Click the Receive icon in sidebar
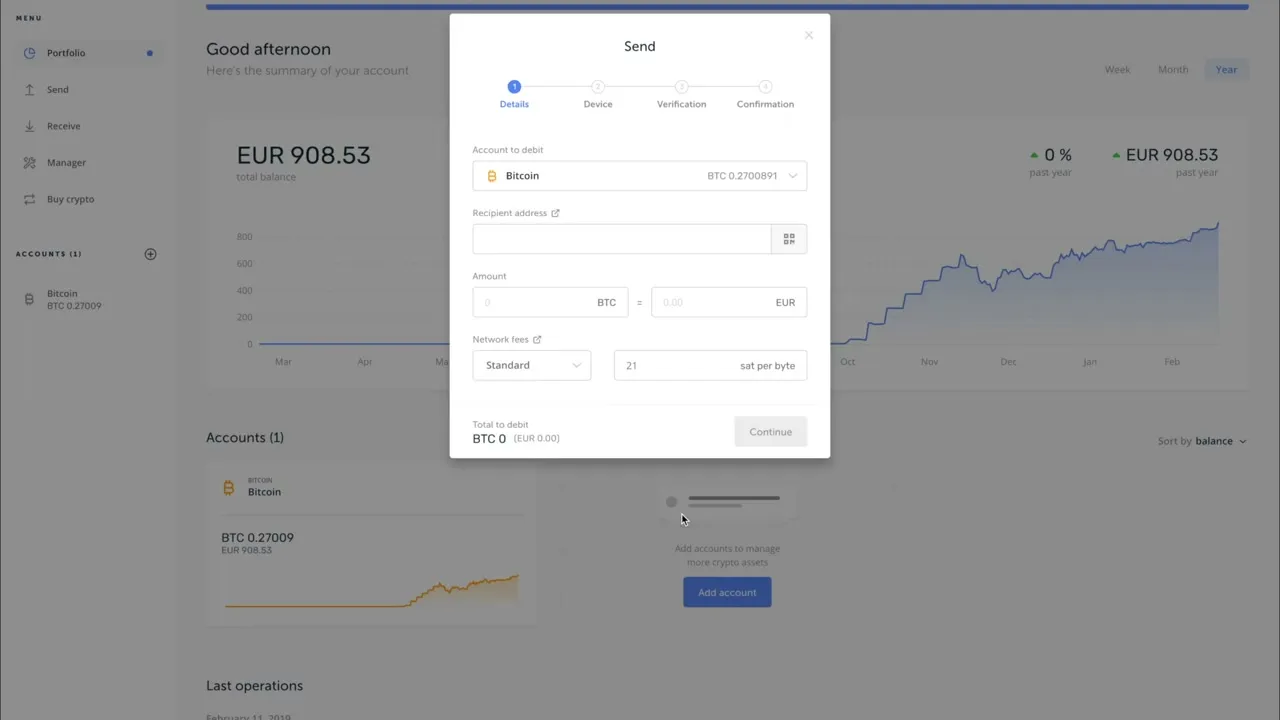 pos(30,126)
